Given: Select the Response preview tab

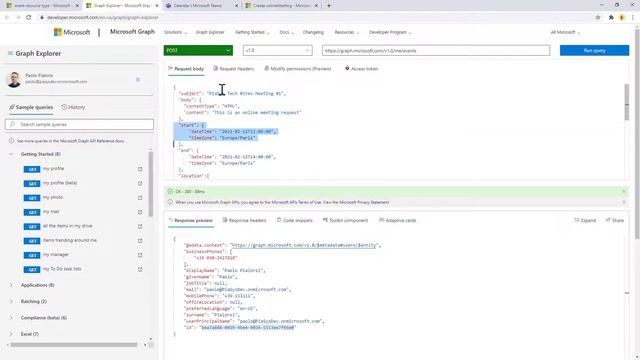Looking at the screenshot, I should point(191,220).
